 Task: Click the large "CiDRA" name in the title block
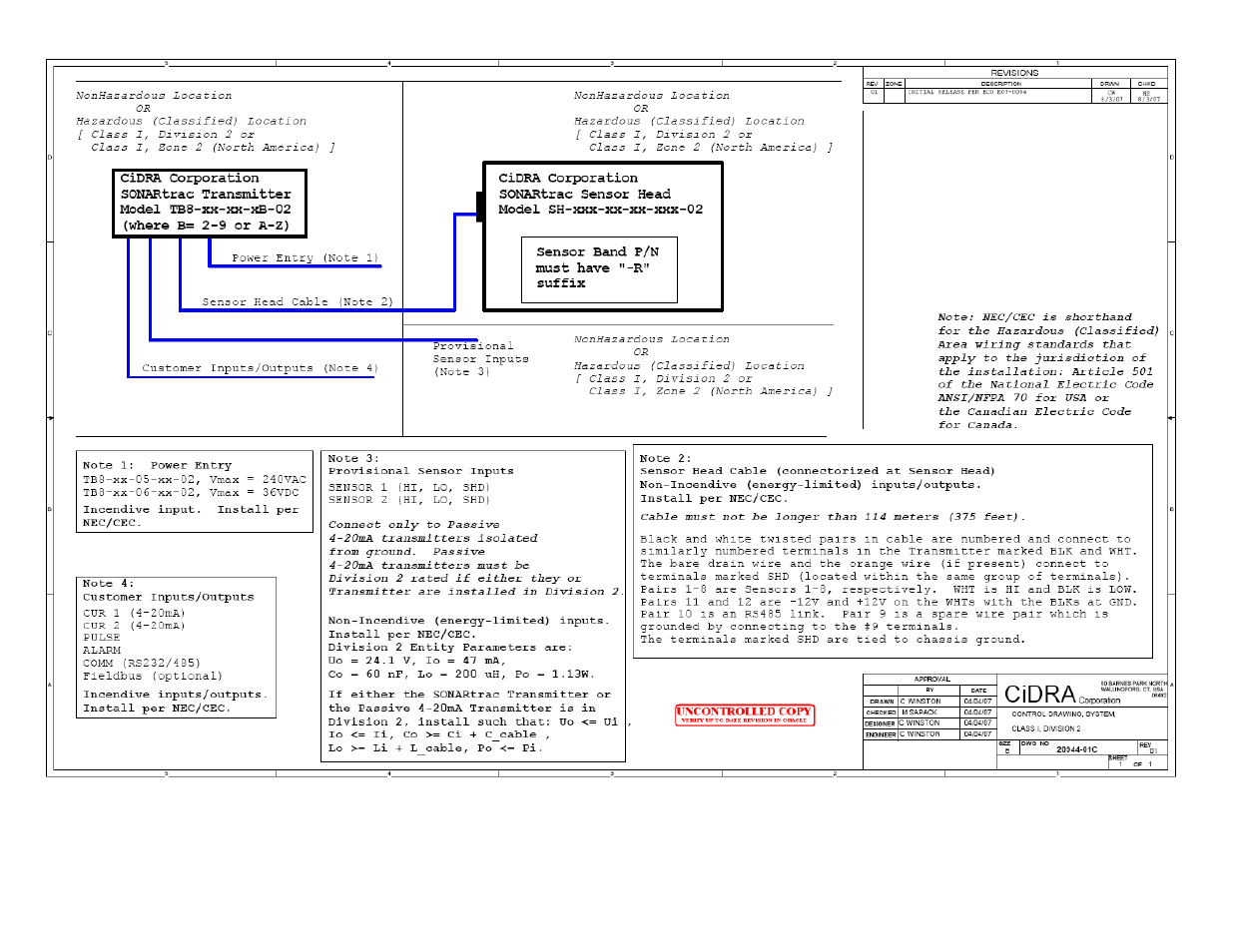tap(1040, 695)
